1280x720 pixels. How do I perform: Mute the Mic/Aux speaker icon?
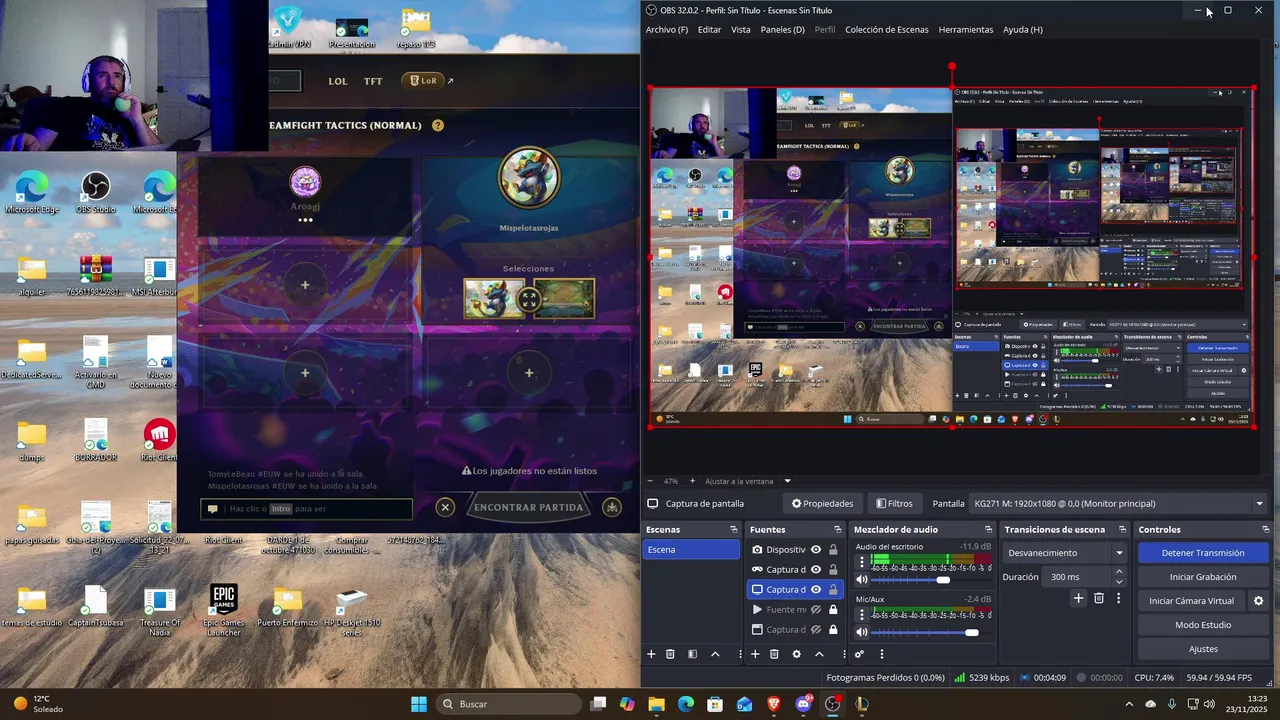pos(862,632)
